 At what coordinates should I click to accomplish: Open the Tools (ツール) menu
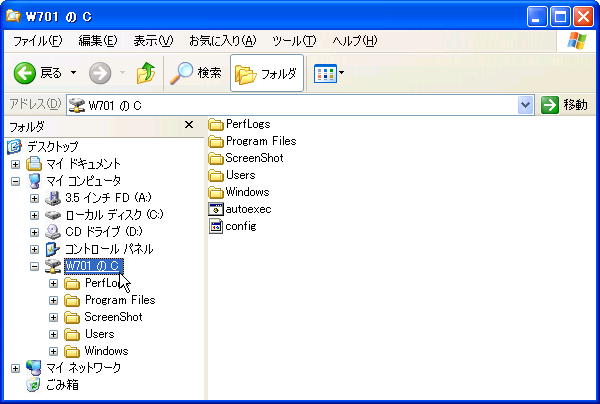(x=294, y=41)
